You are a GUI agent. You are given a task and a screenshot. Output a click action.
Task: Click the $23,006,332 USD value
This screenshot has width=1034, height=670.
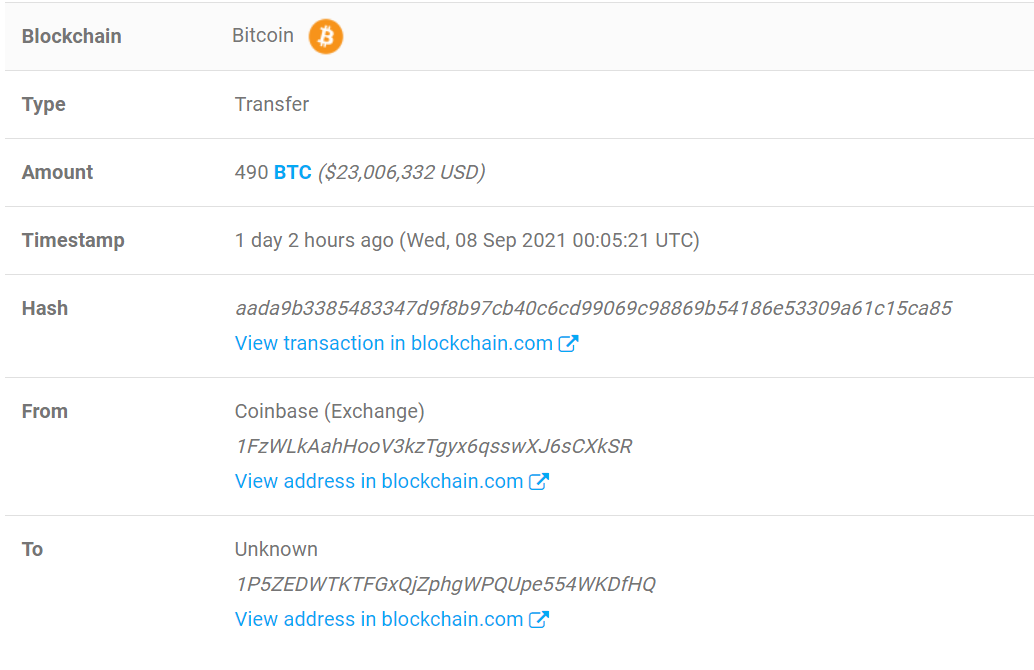tap(401, 173)
